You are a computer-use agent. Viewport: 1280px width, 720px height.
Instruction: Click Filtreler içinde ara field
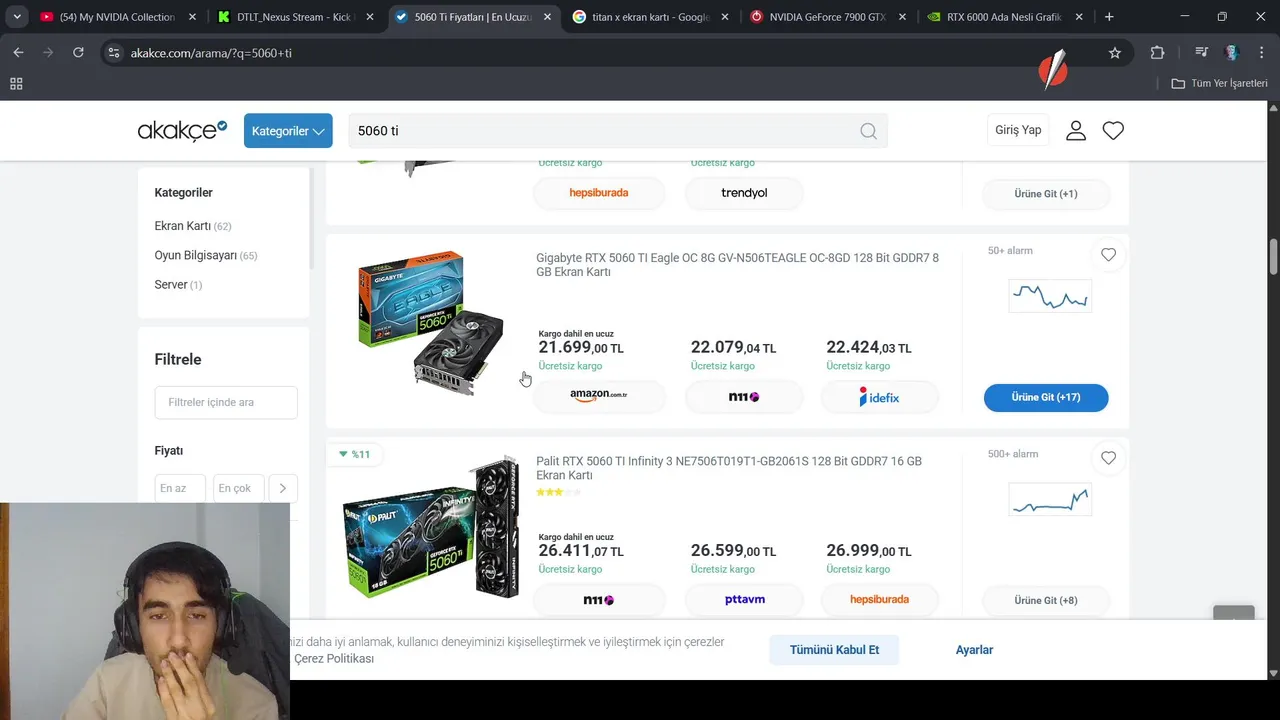[x=226, y=402]
